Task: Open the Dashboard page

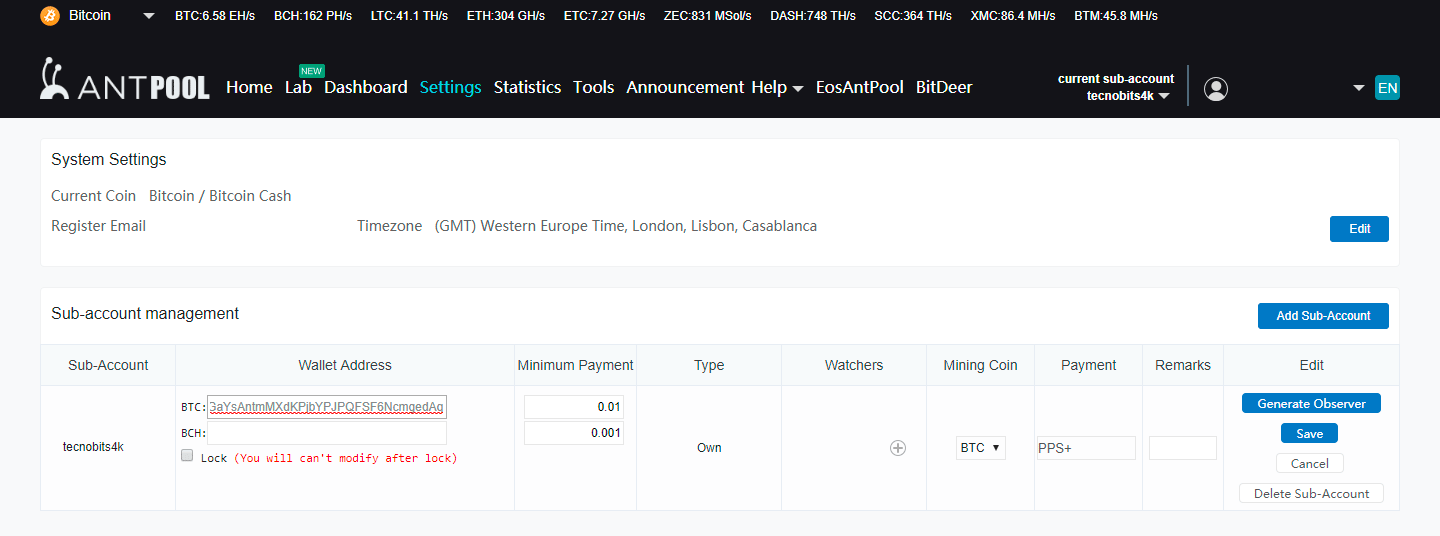Action: pos(366,87)
